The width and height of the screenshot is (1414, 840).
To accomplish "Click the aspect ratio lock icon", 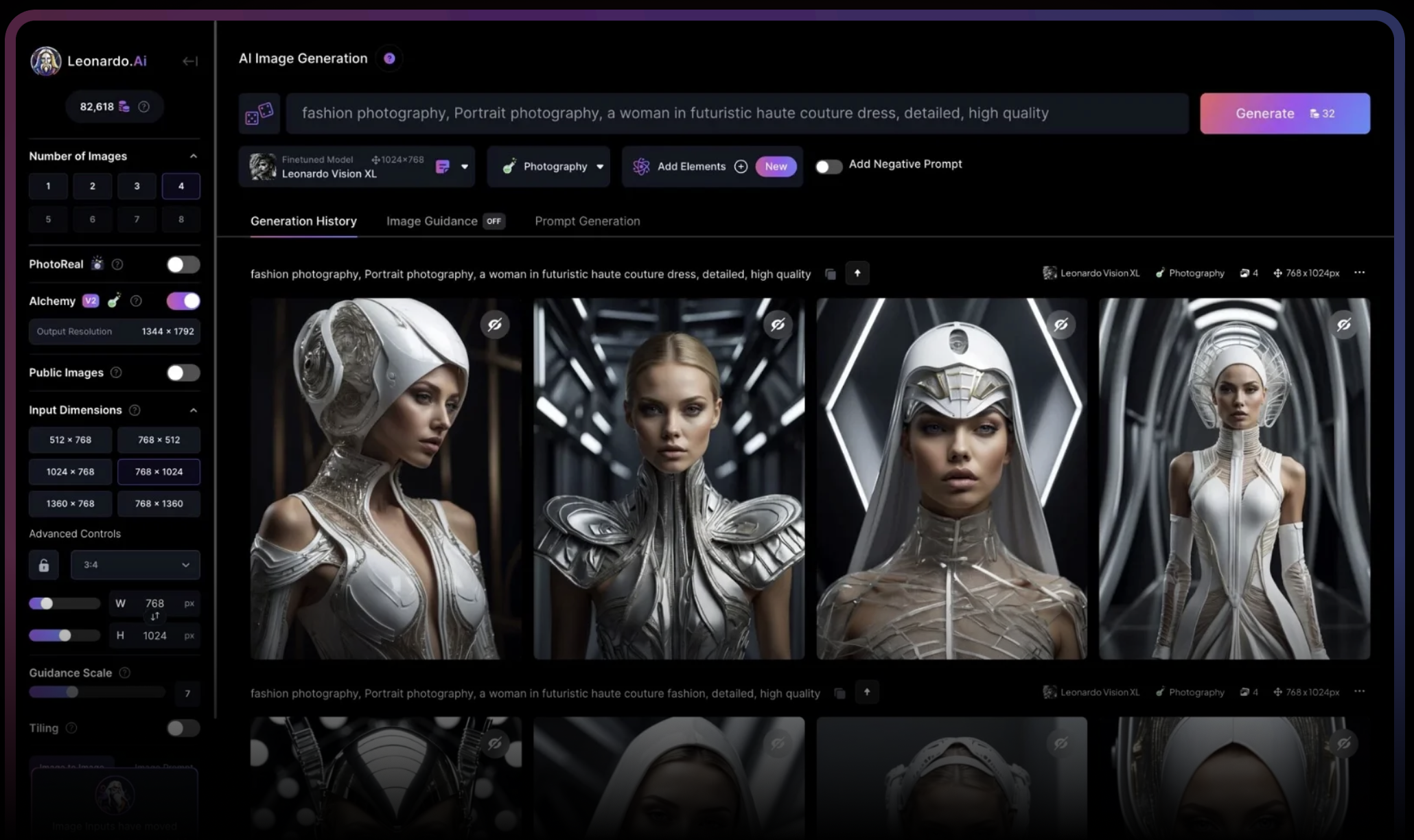I will 44,565.
